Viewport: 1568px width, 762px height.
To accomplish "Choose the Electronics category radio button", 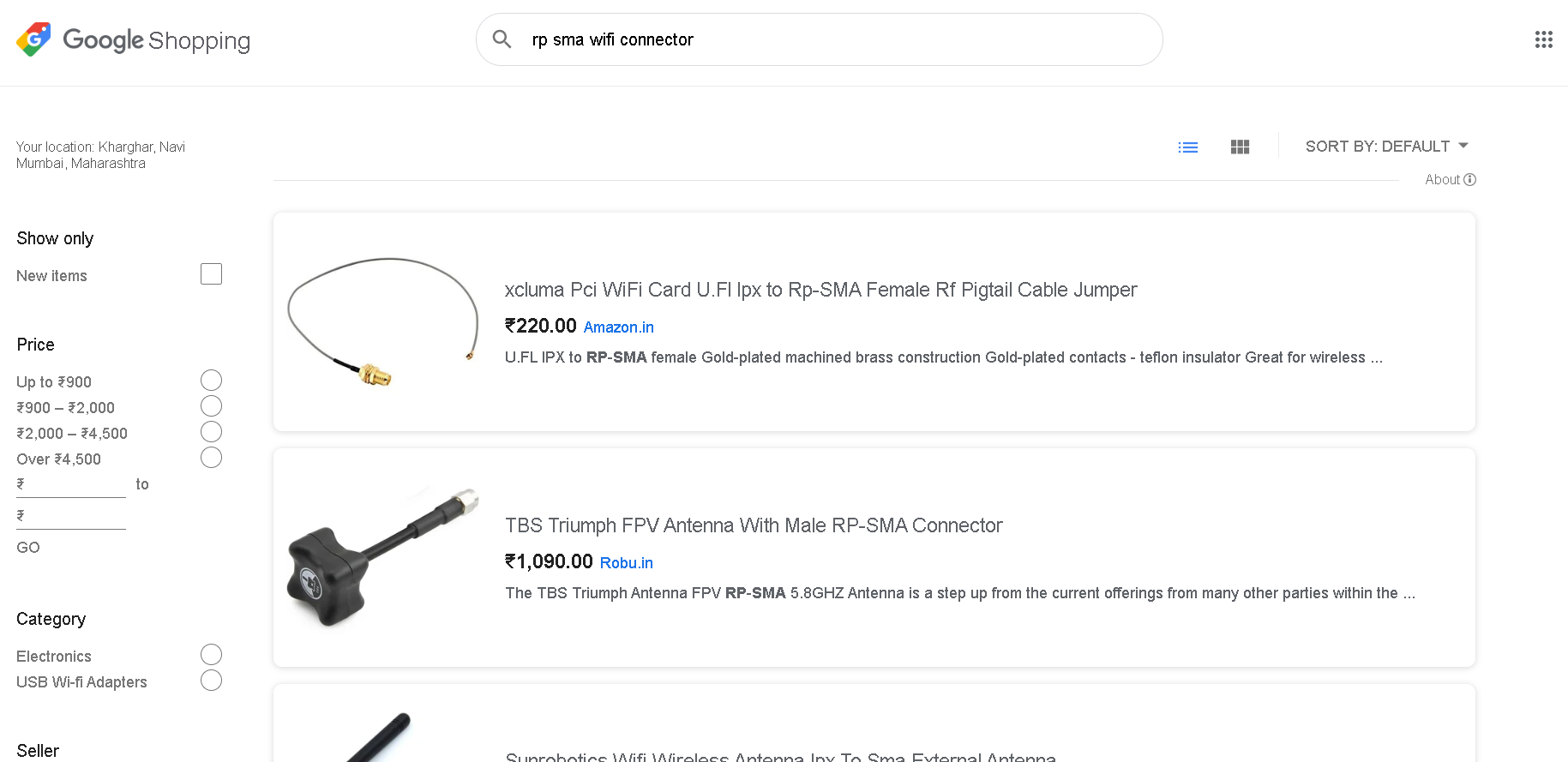I will [211, 655].
